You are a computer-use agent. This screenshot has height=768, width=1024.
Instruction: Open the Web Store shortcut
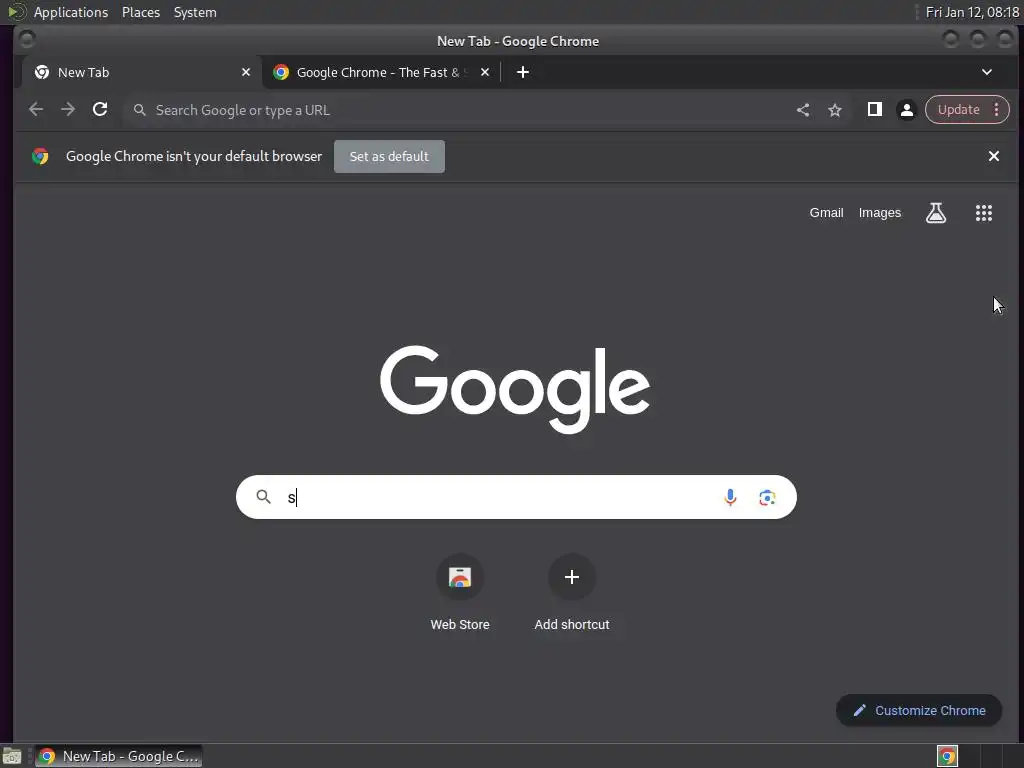click(x=460, y=593)
